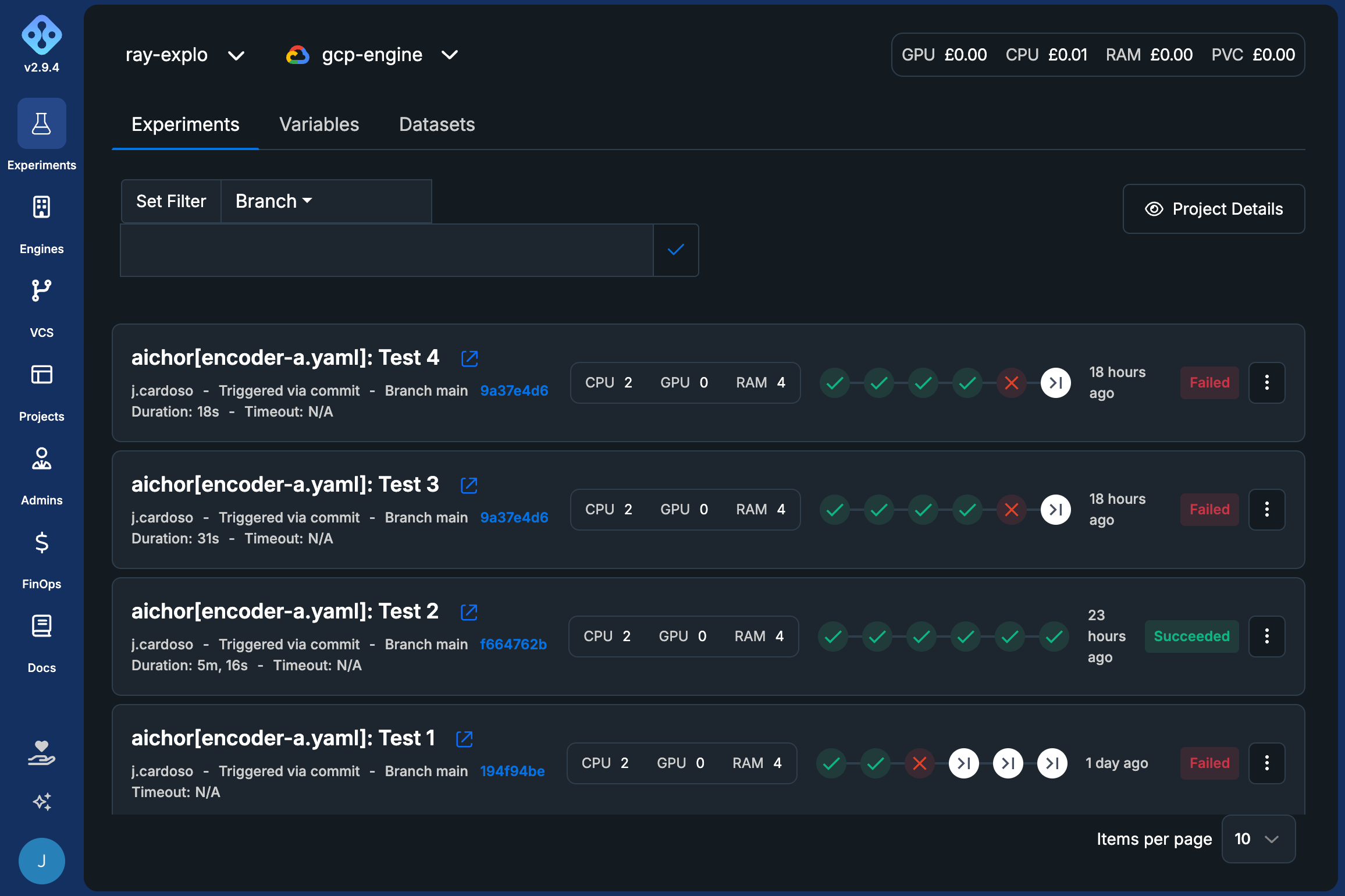Open Test 2 external link icon
The width and height of the screenshot is (1345, 896).
click(x=469, y=612)
